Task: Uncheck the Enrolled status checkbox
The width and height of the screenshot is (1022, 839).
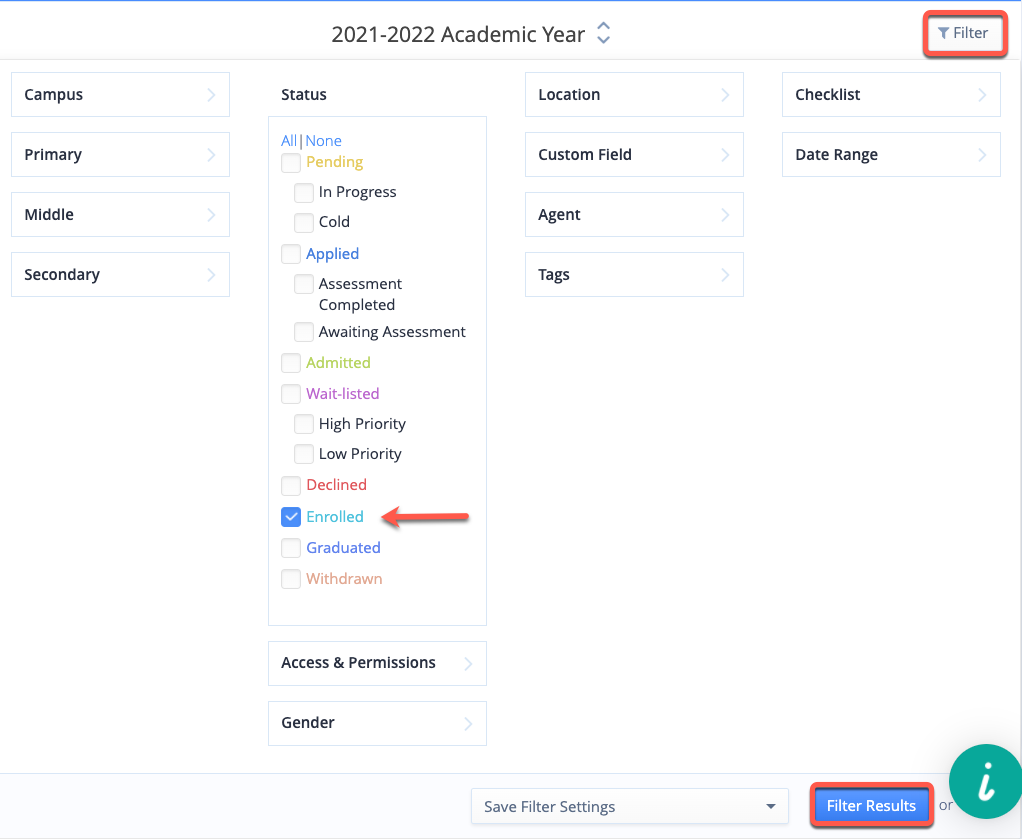Action: (291, 517)
